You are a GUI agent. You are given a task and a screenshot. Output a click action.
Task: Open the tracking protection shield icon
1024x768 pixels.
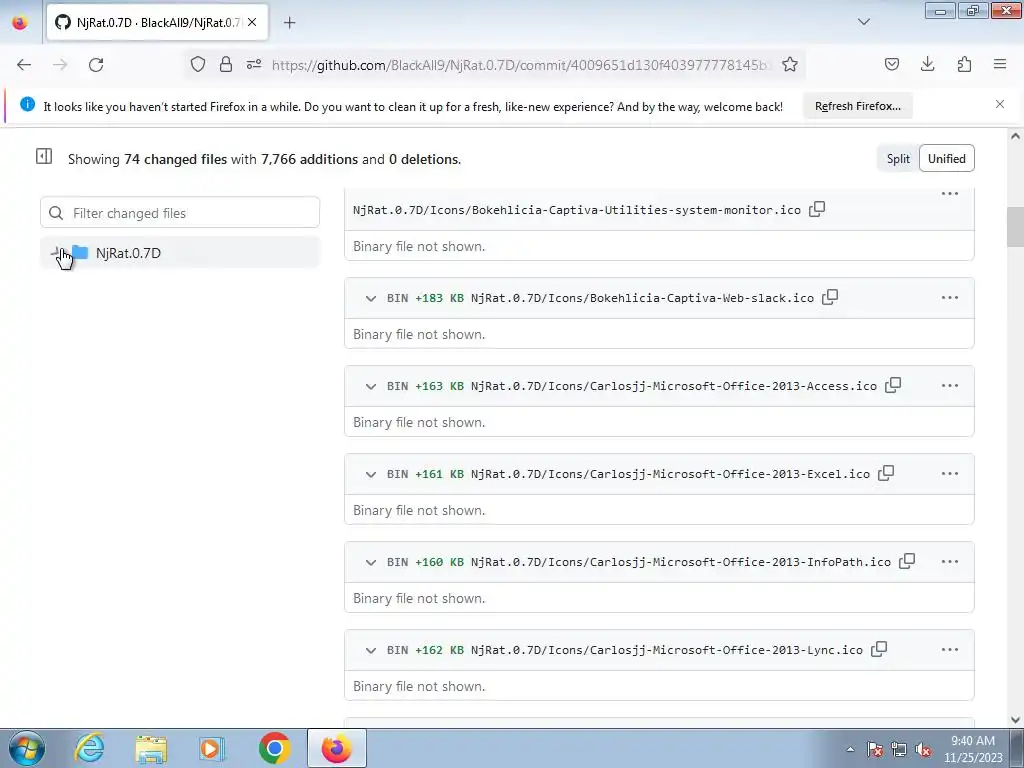tap(198, 64)
